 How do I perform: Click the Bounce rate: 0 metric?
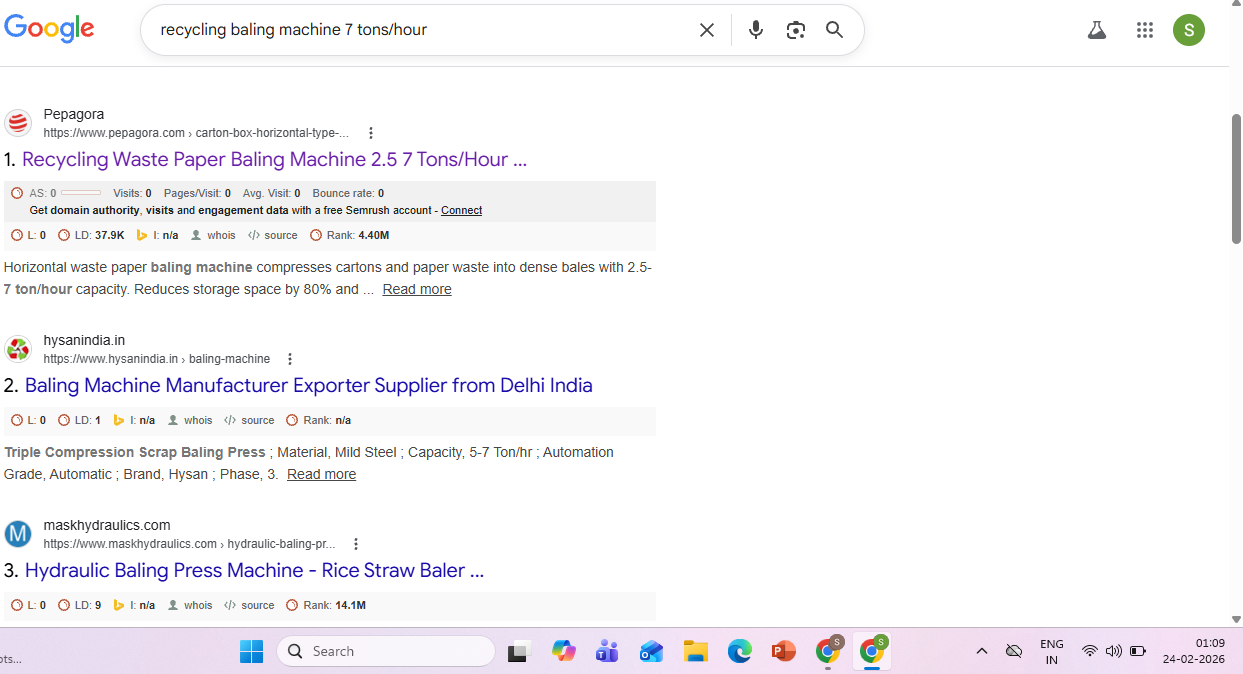[348, 193]
